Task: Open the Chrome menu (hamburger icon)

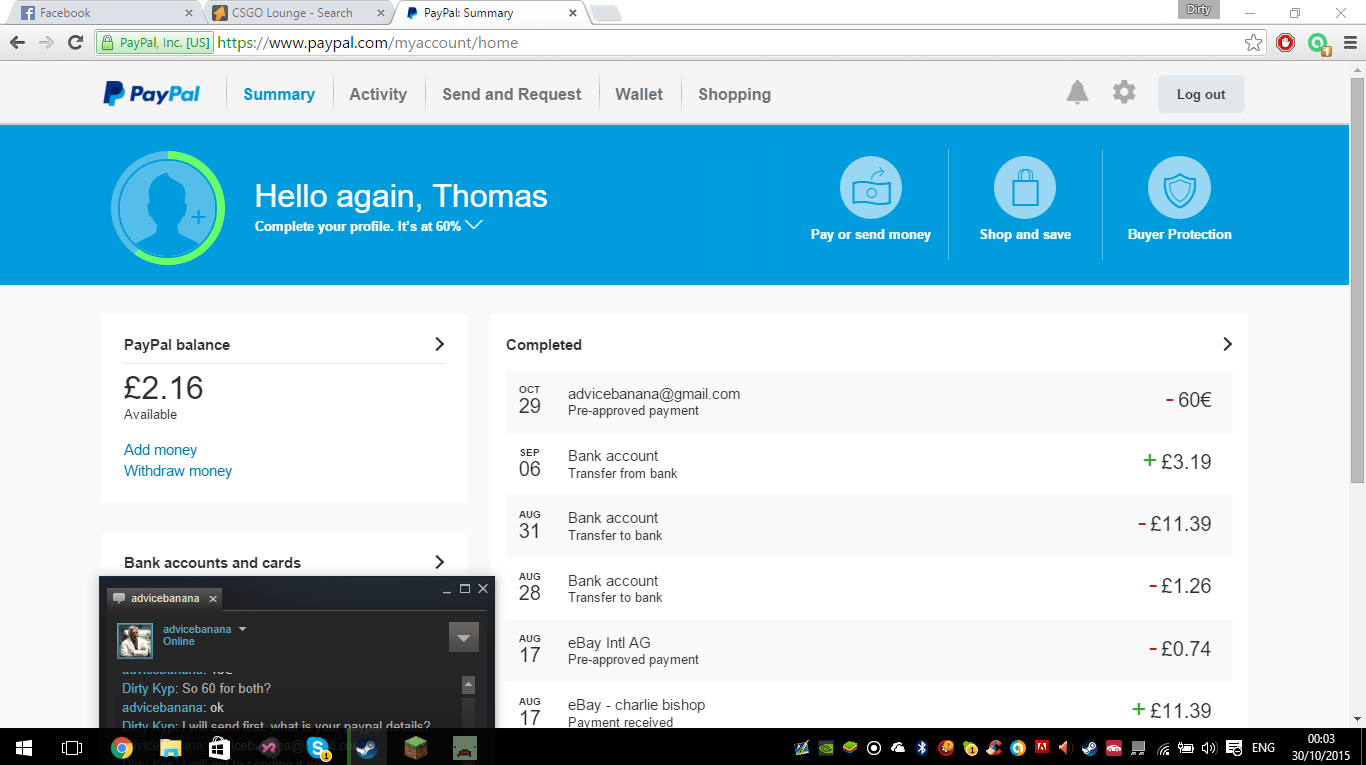Action: point(1349,43)
